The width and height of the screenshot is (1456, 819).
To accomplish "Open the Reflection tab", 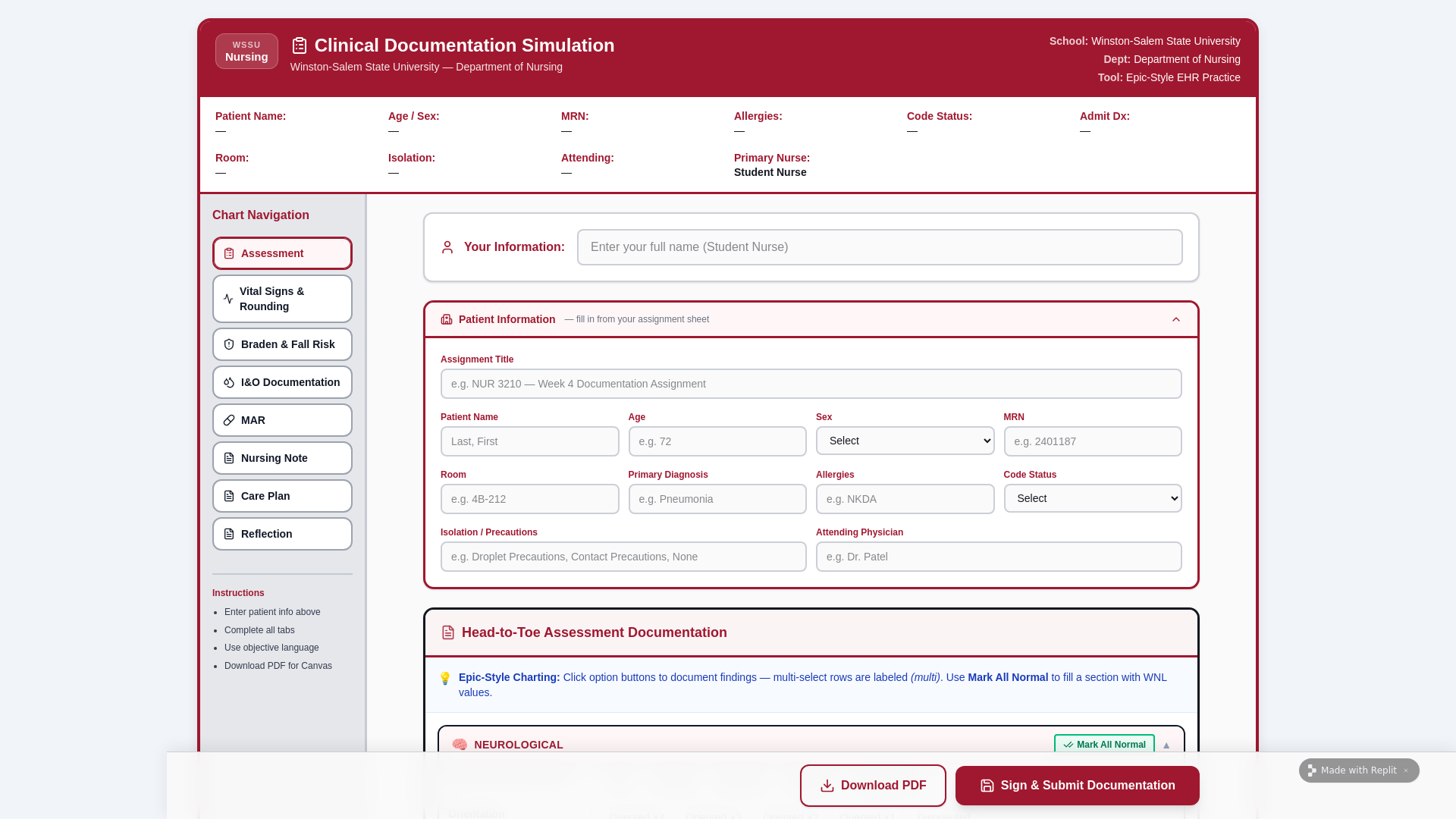I will click(x=282, y=534).
